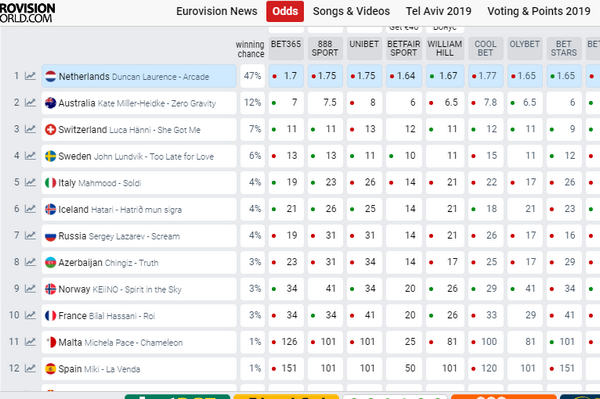Open France Bilal Hassani - Roi entry
The width and height of the screenshot is (600, 399).
click(139, 316)
